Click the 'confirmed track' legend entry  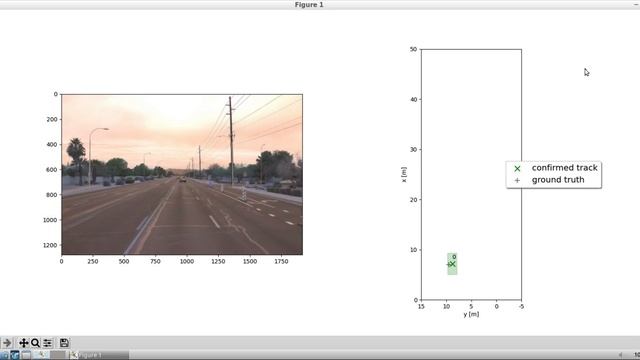click(564, 168)
